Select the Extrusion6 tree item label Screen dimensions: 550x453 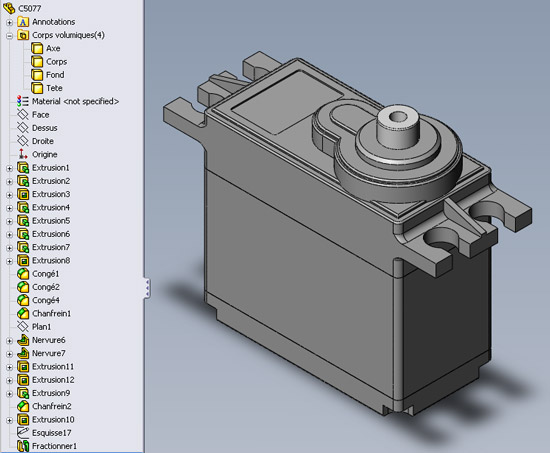coord(51,234)
